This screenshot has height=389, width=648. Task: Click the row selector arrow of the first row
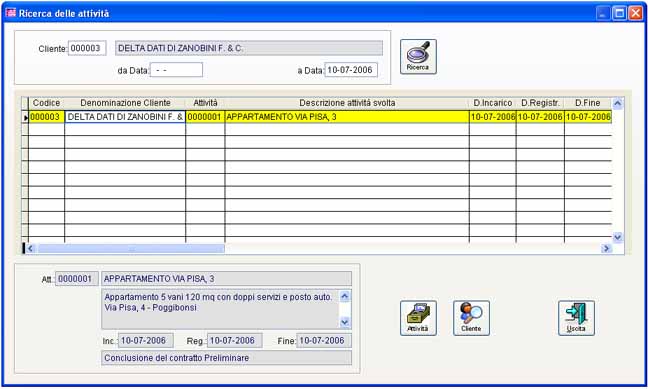(x=25, y=117)
